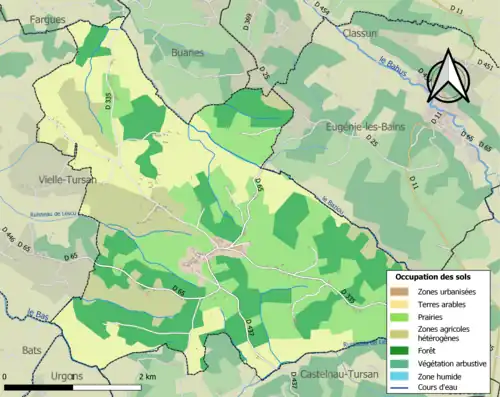Click the Végétation arbustive legend label
This screenshot has width=500, height=397.
click(x=452, y=364)
